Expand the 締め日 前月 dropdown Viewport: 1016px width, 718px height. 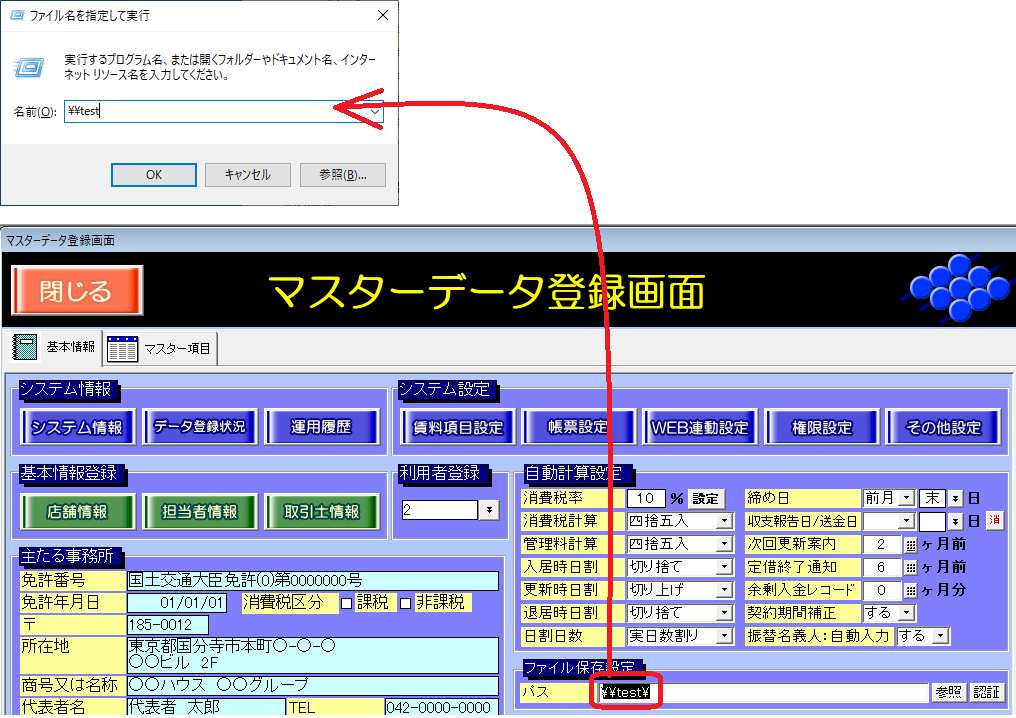coord(905,498)
